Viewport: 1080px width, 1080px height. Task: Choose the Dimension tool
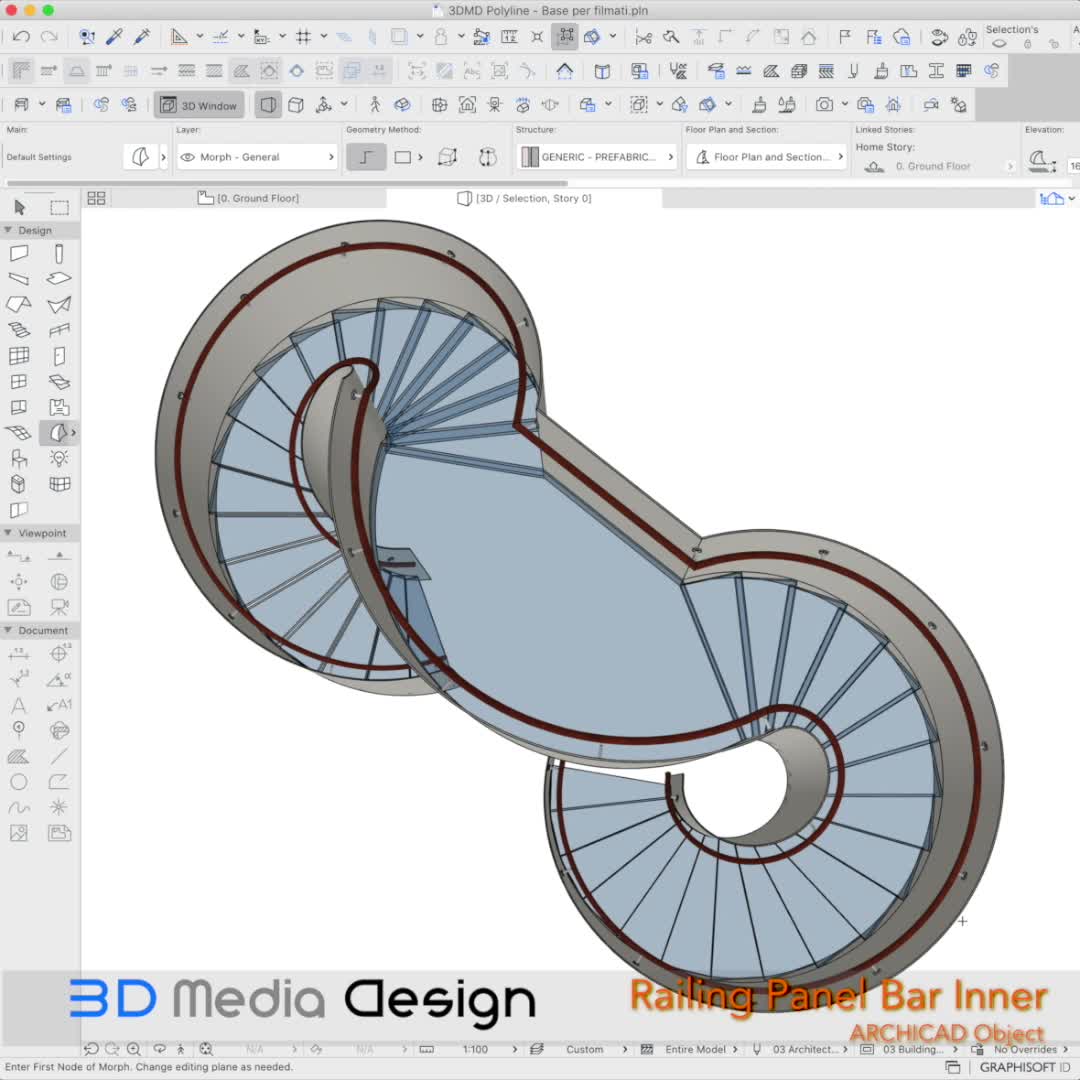(19, 654)
